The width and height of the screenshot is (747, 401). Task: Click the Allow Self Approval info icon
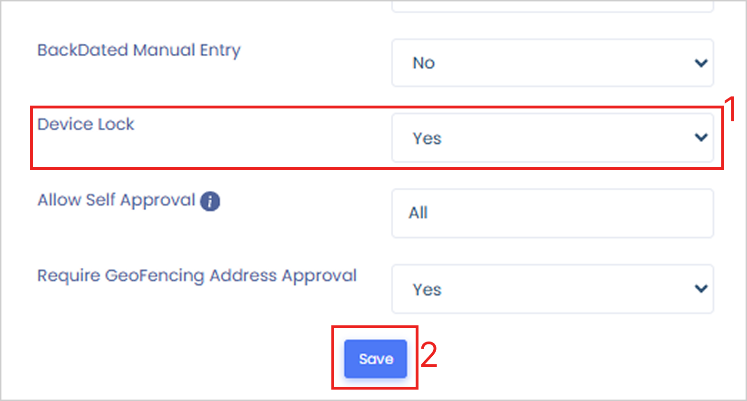tap(210, 201)
